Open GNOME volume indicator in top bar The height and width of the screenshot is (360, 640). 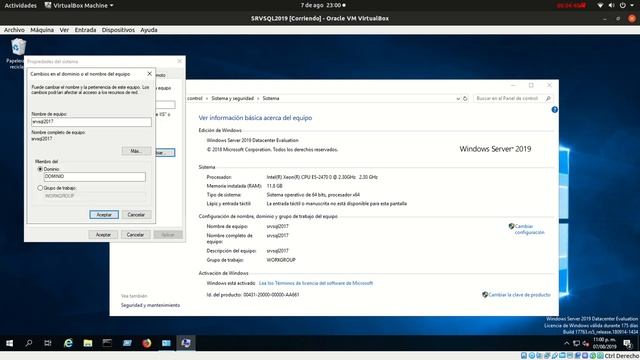tap(611, 5)
